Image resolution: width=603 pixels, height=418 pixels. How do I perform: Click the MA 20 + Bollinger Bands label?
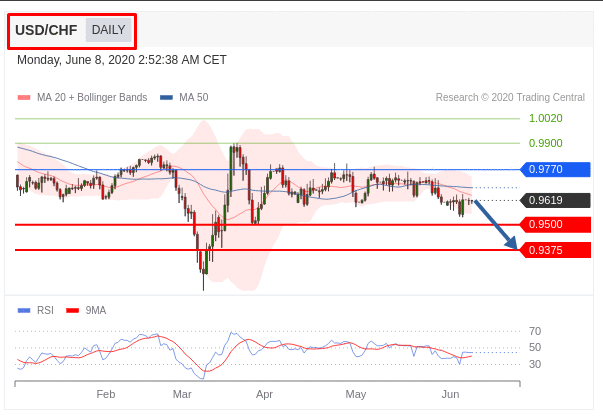[x=92, y=97]
